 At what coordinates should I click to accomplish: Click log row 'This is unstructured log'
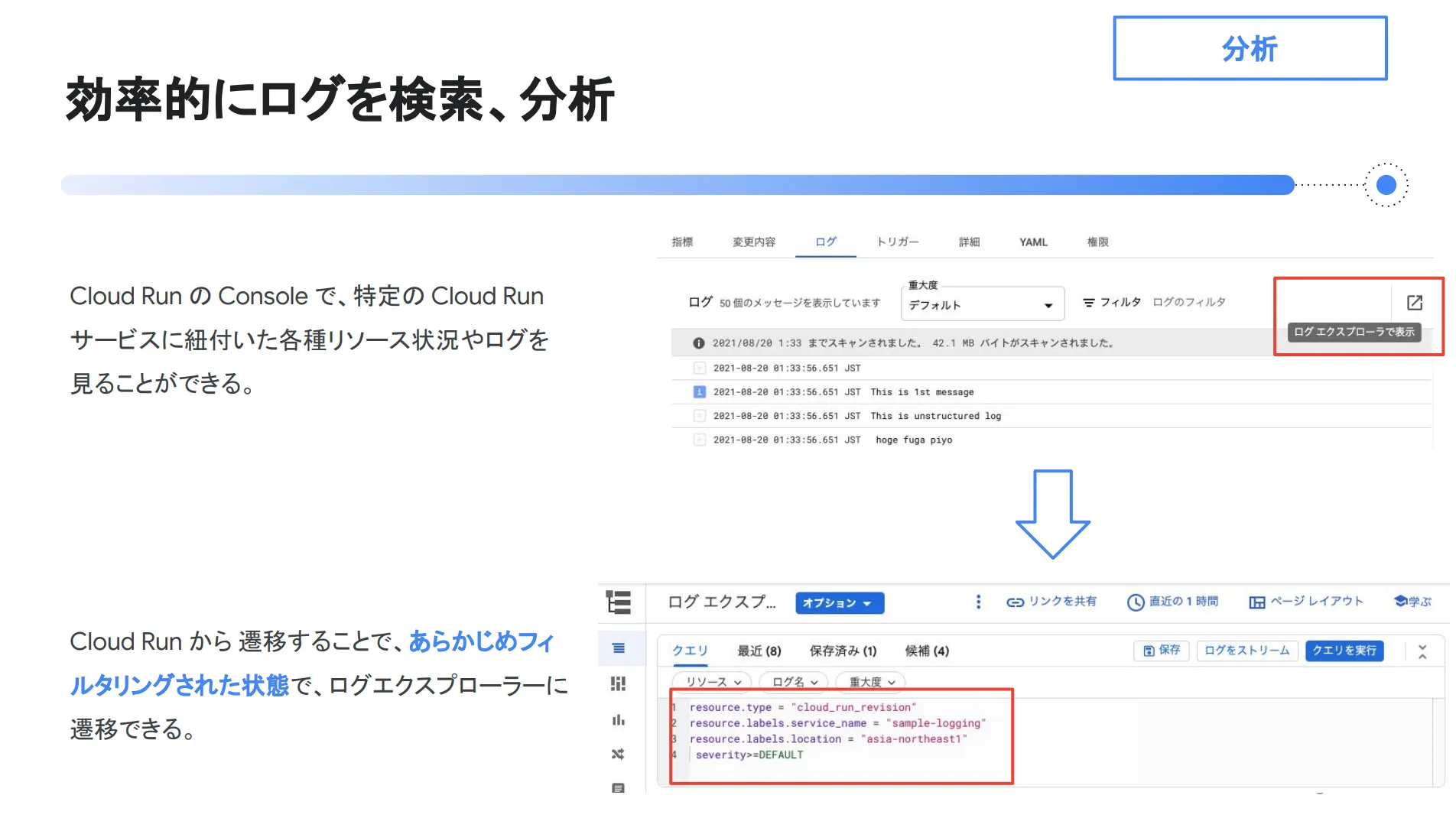(x=1051, y=416)
